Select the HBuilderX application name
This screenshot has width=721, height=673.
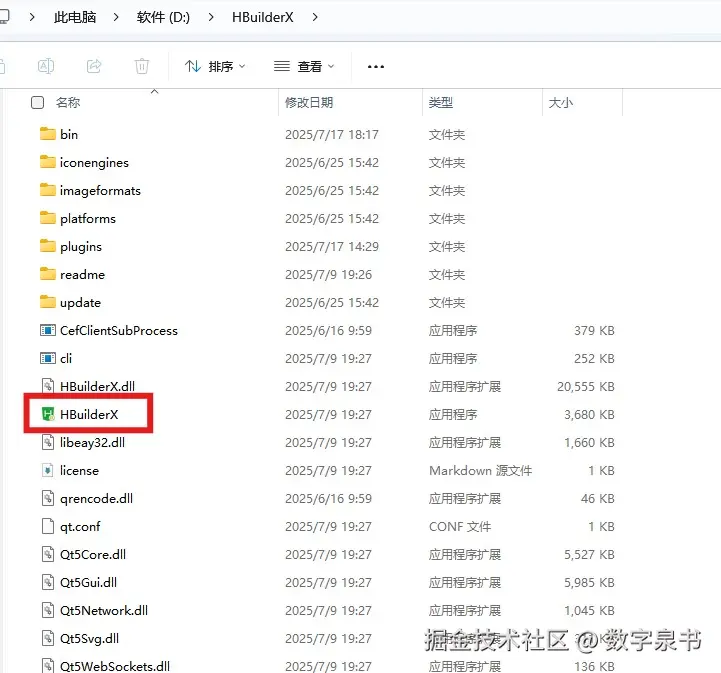(x=89, y=415)
